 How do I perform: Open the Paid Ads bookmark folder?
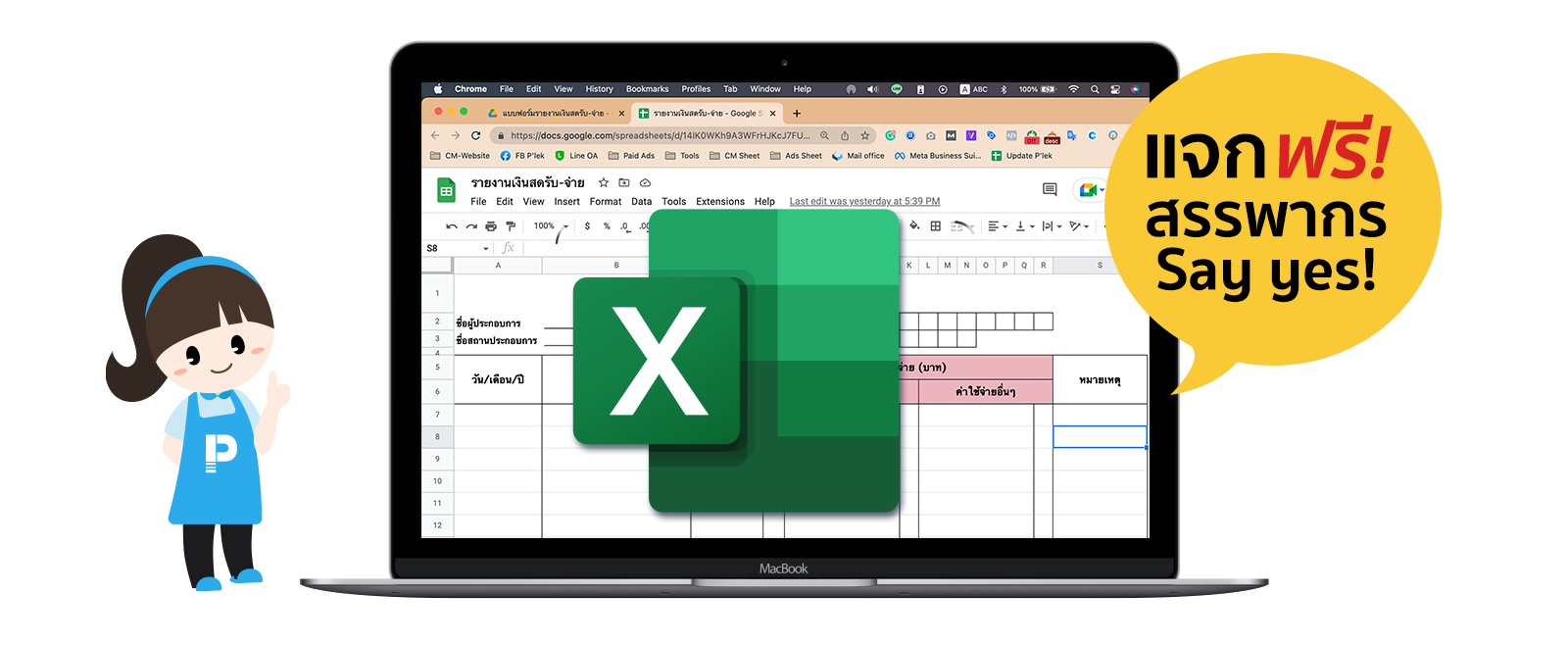point(632,156)
